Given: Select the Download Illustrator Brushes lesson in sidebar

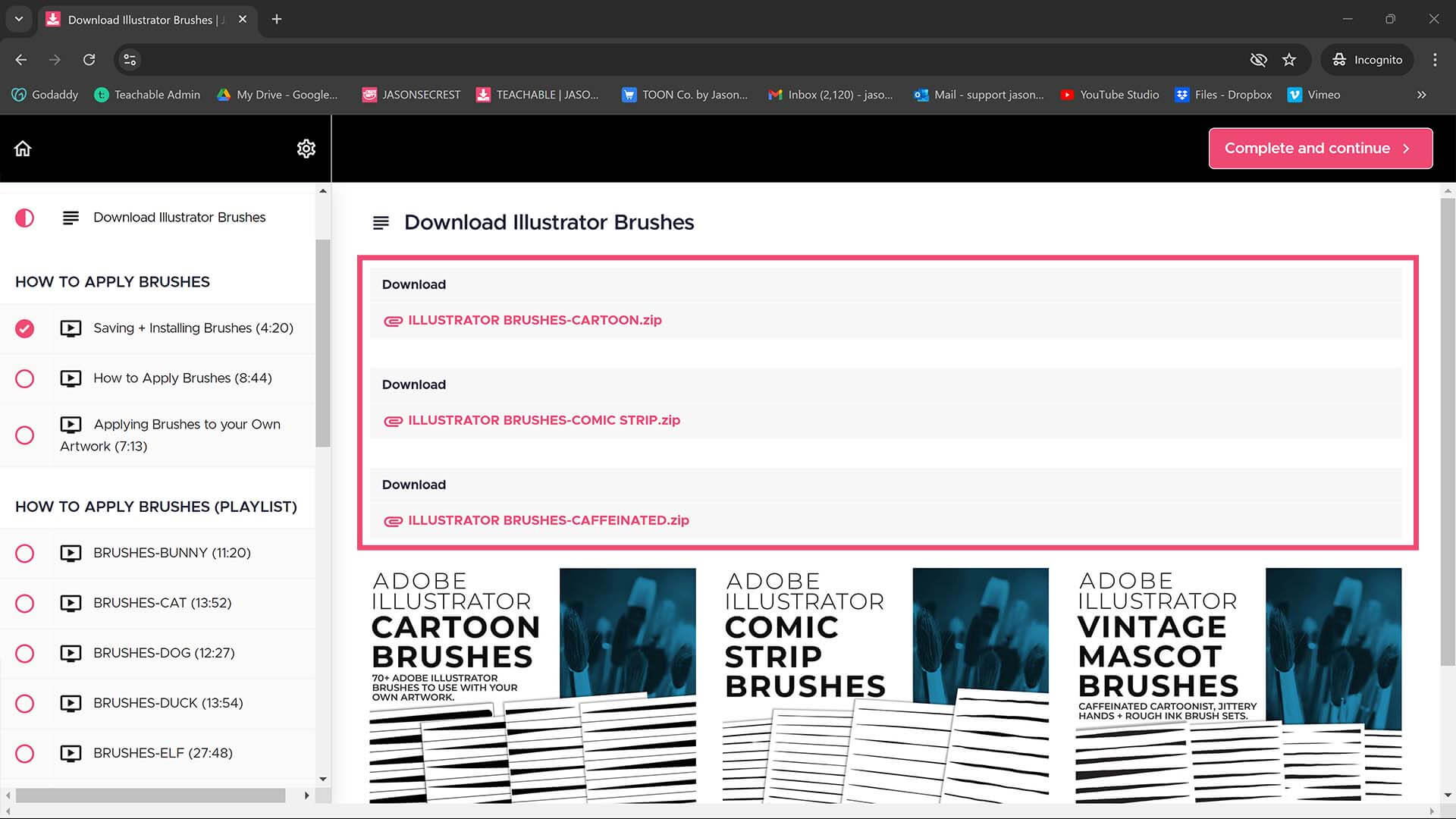Looking at the screenshot, I should tap(179, 218).
